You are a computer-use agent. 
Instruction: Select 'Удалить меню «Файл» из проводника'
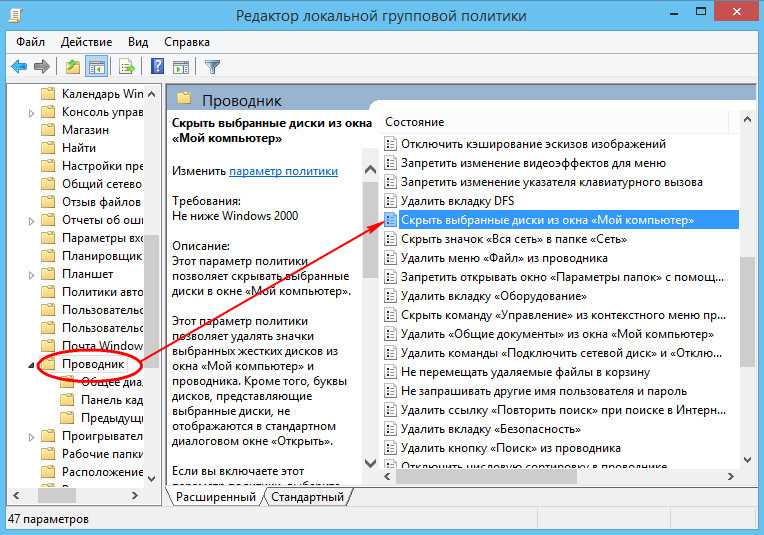click(504, 258)
